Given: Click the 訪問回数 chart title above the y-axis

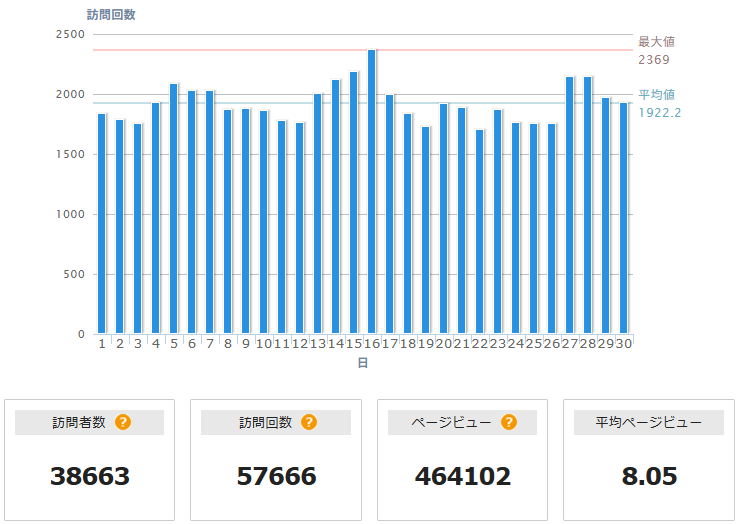Looking at the screenshot, I should pyautogui.click(x=111, y=15).
